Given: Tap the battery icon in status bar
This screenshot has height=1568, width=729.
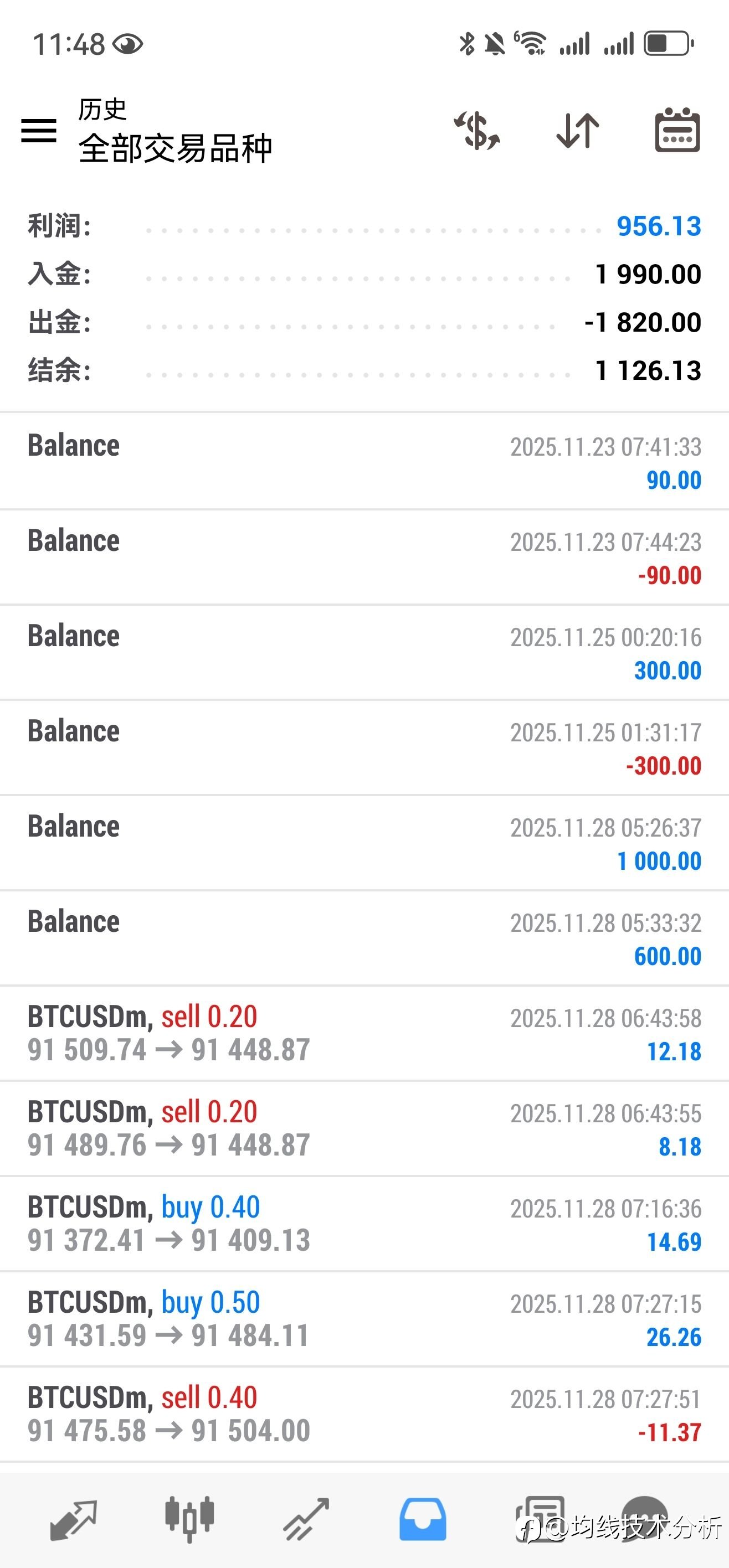Looking at the screenshot, I should 669,44.
